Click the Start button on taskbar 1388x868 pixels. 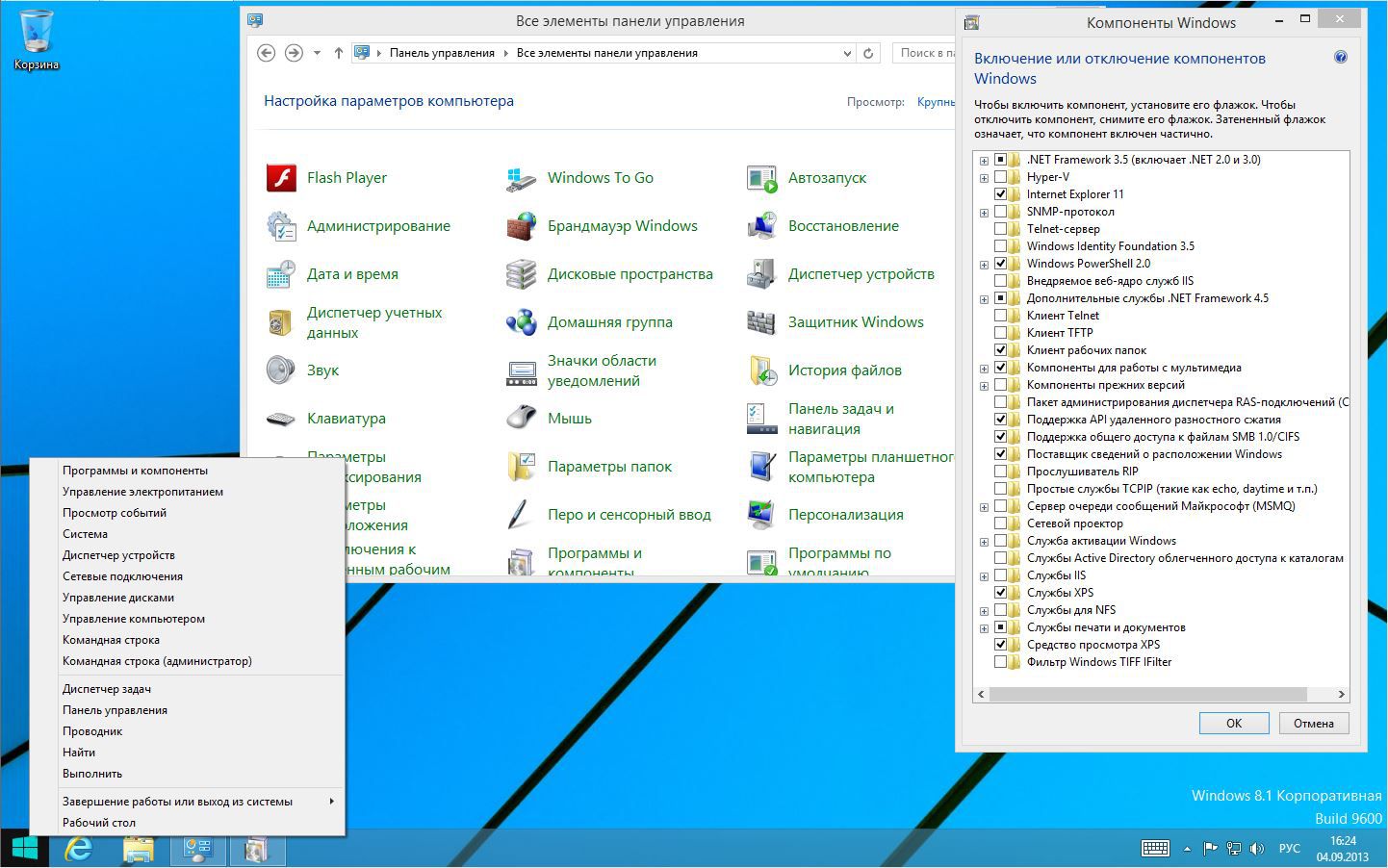click(24, 849)
